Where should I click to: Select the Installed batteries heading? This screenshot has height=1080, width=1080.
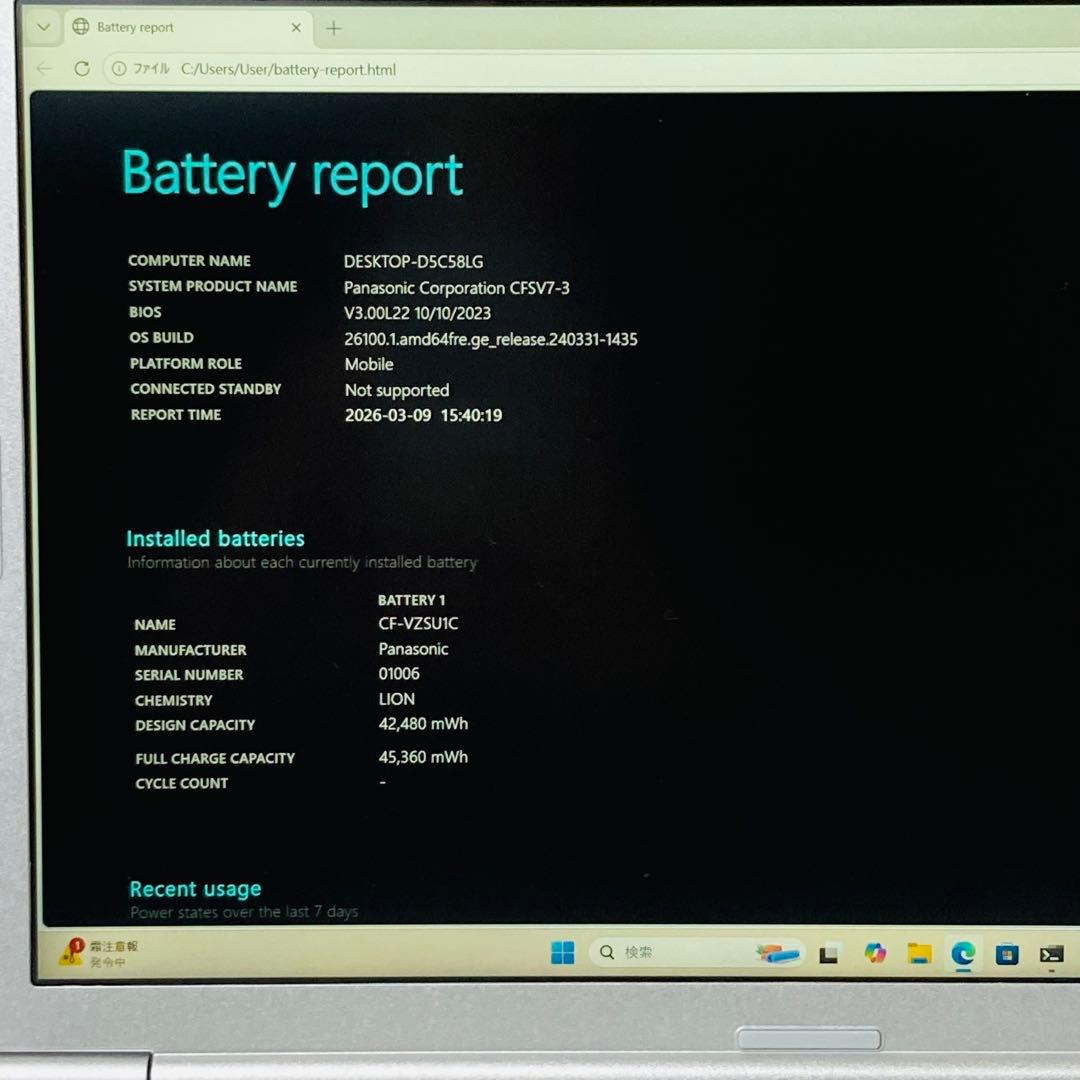[215, 538]
